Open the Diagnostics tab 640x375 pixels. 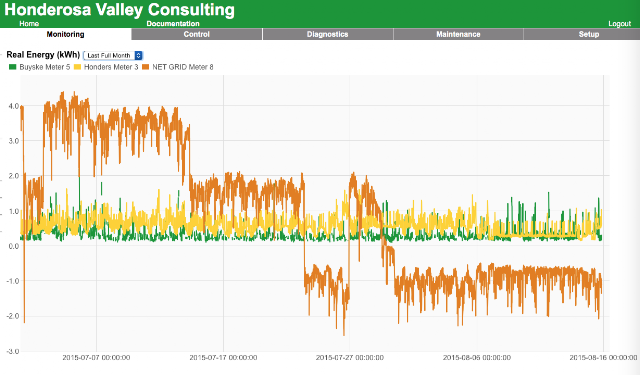pos(328,34)
